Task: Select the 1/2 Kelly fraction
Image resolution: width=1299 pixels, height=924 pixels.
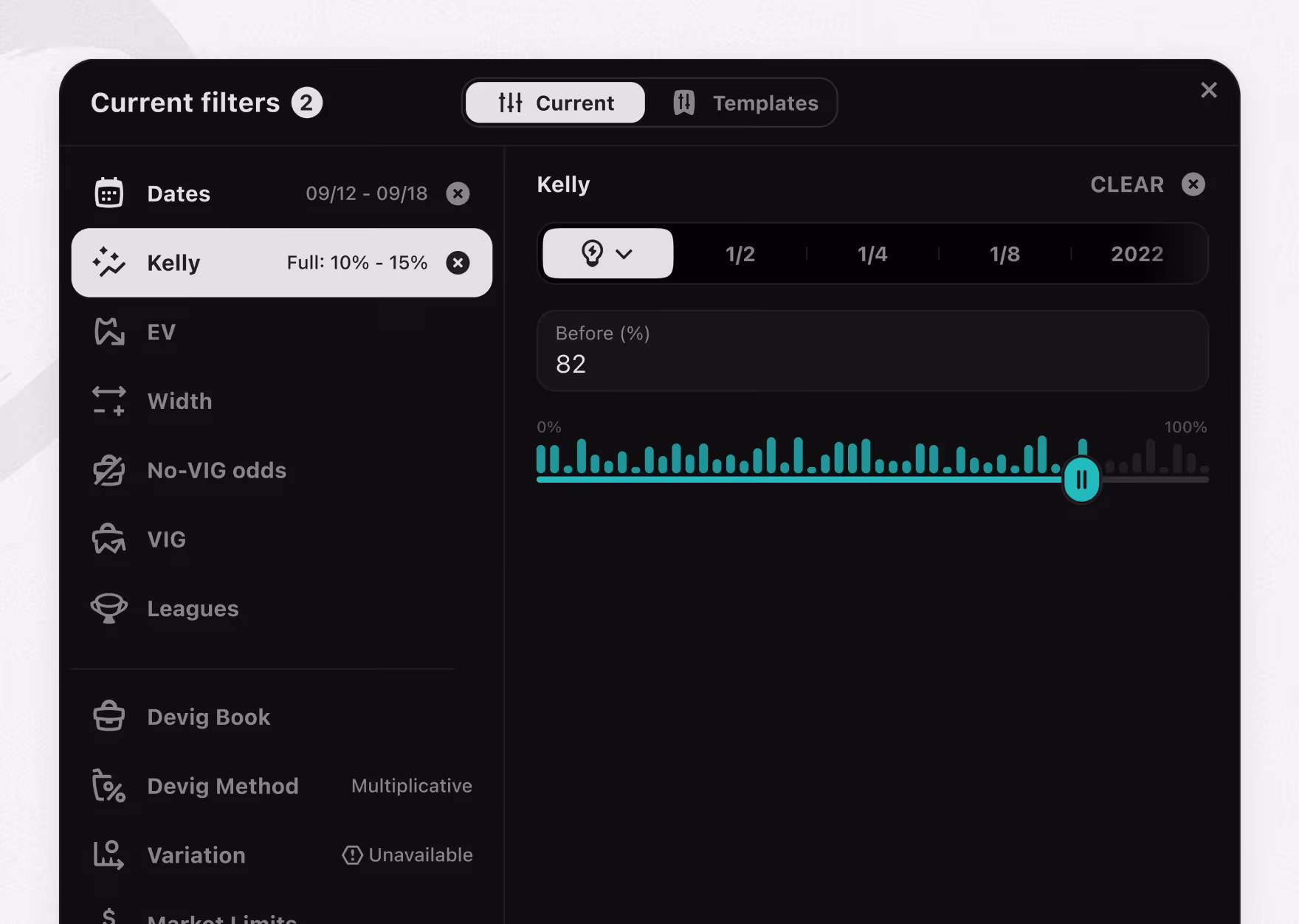Action: click(x=740, y=254)
